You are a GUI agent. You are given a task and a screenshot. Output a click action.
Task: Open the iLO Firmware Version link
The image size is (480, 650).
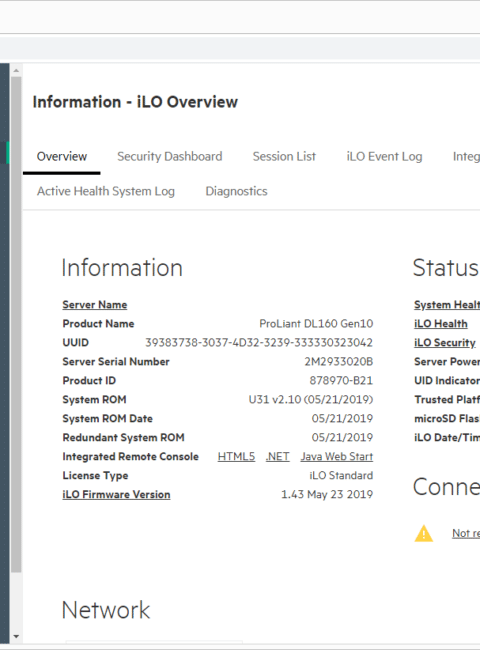coord(116,495)
